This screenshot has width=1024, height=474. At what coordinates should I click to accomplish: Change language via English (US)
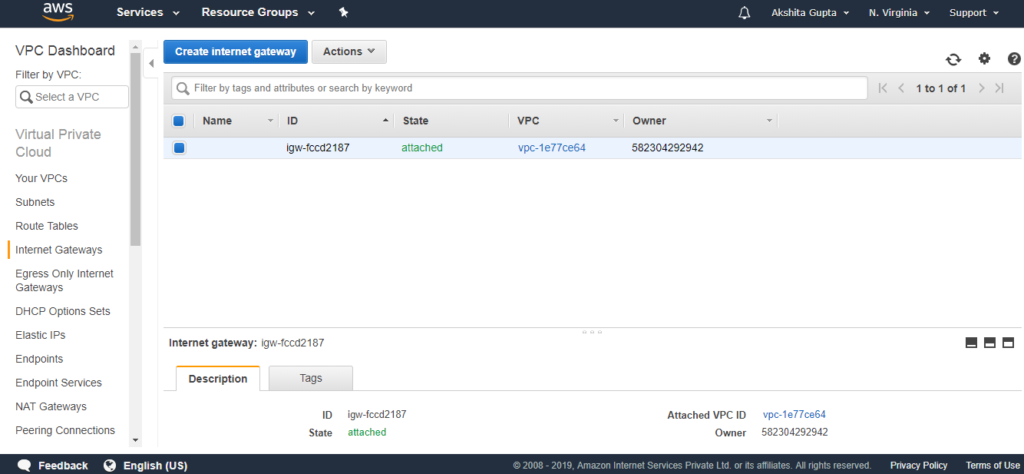[x=155, y=466]
